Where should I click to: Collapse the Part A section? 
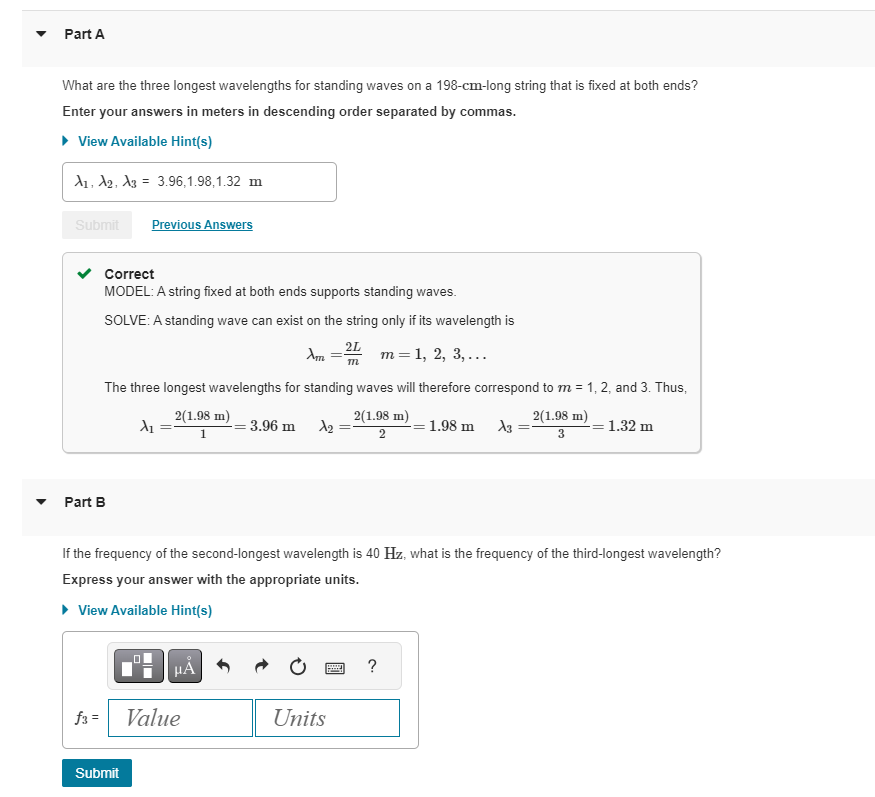pos(39,33)
